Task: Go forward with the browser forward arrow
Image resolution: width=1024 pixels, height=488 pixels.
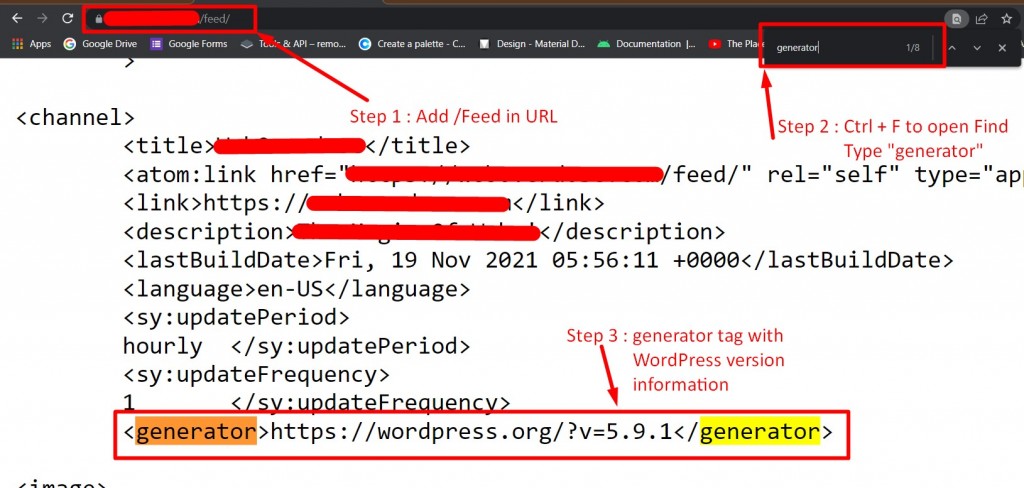Action: click(x=42, y=18)
